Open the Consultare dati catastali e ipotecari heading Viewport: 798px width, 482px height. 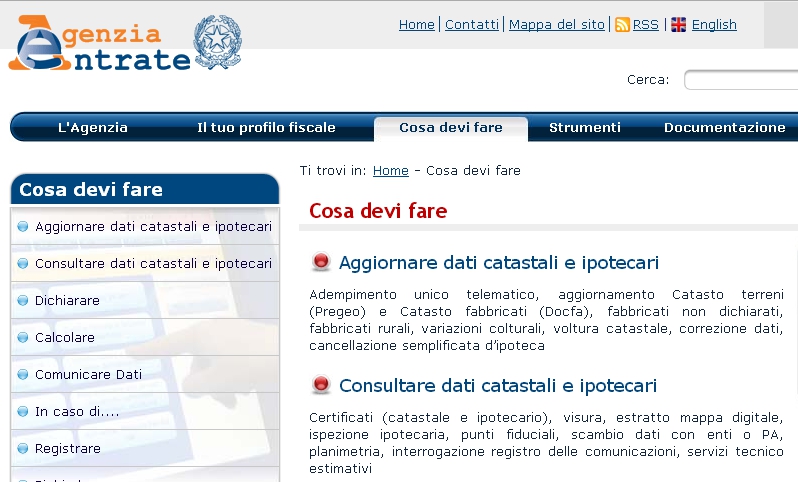(x=498, y=386)
